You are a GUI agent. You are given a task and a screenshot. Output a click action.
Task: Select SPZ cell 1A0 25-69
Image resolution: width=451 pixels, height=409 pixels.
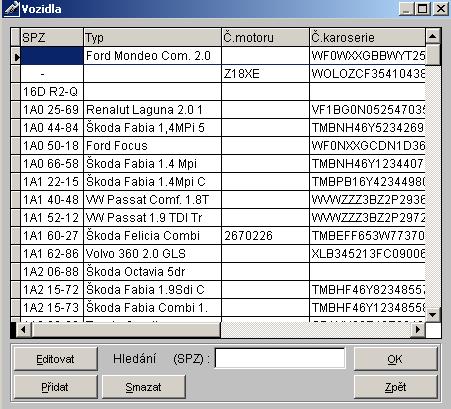click(x=52, y=110)
